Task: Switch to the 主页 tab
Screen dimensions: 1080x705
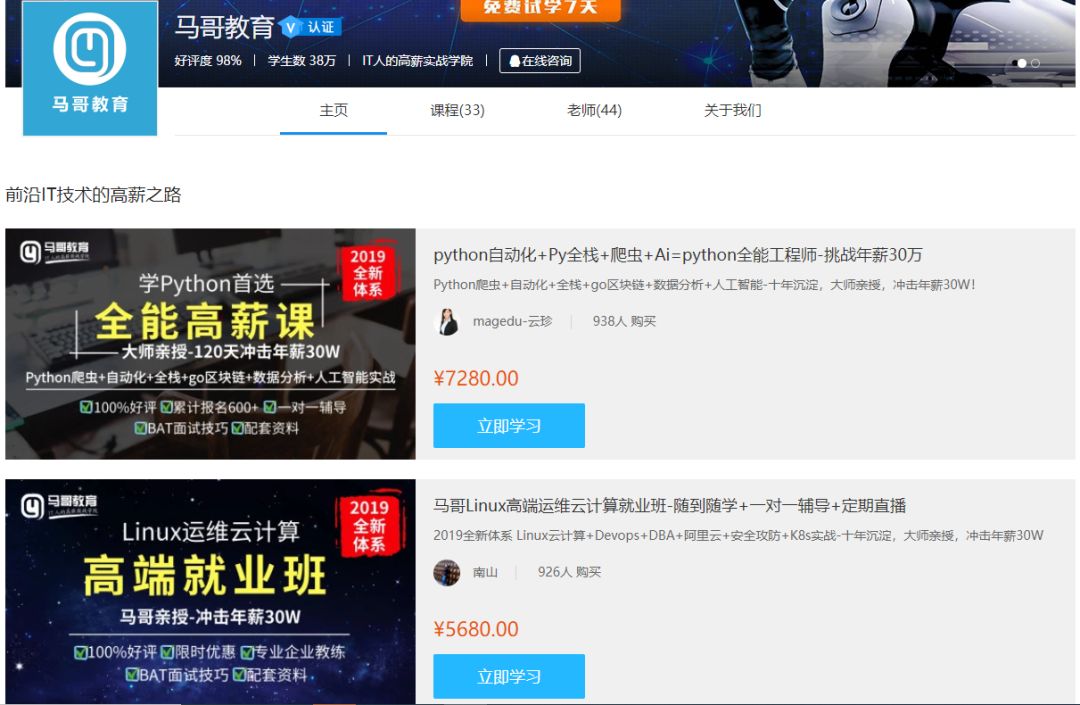Action: (x=333, y=110)
